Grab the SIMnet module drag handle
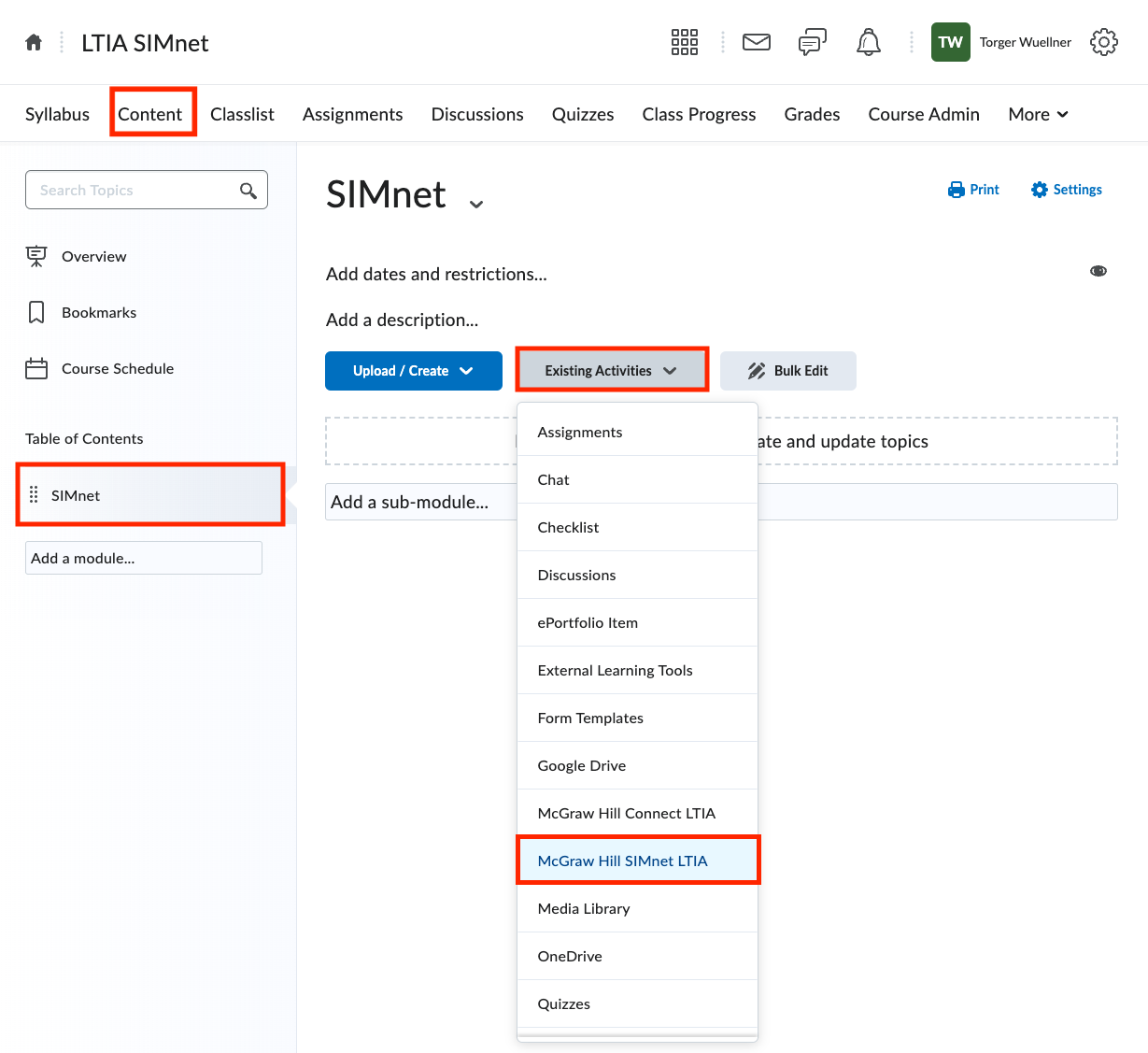The width and height of the screenshot is (1148, 1053). click(x=34, y=494)
